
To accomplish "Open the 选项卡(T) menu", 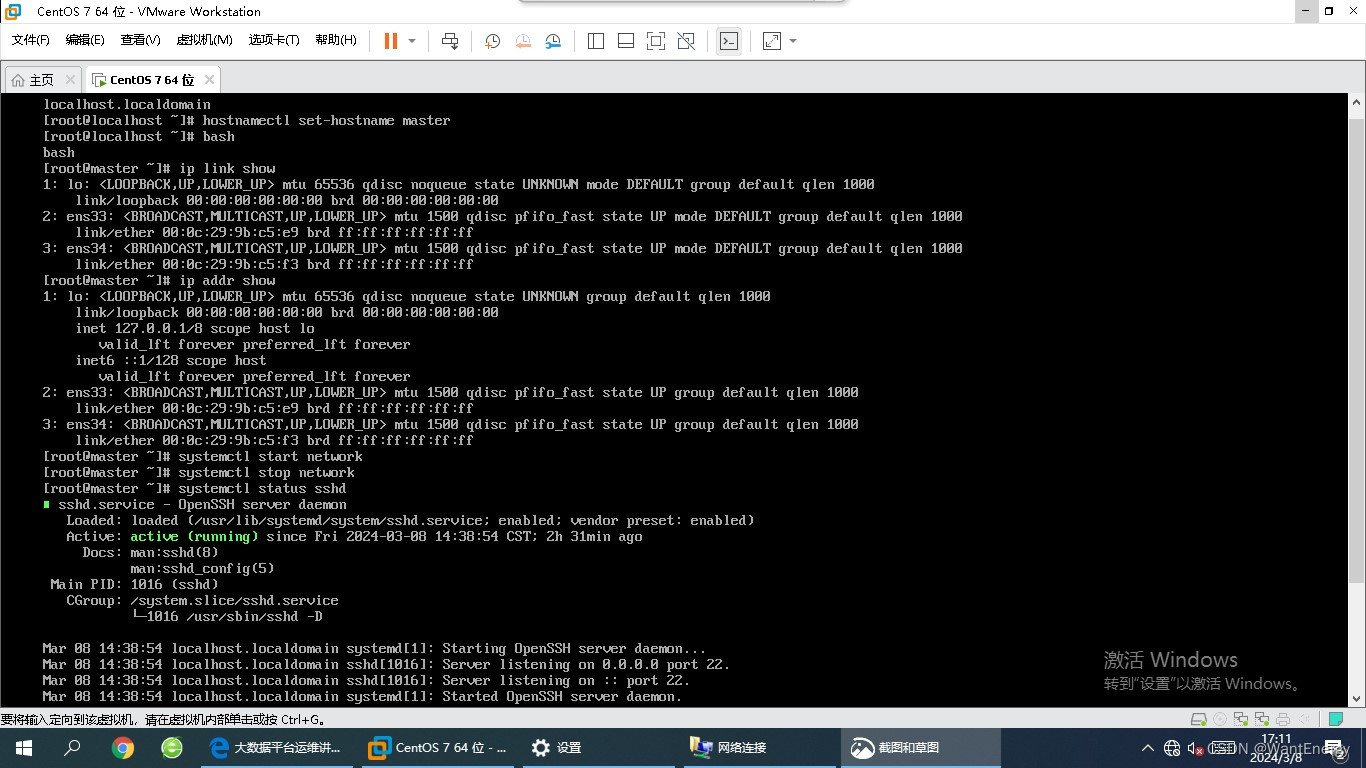I will [274, 40].
